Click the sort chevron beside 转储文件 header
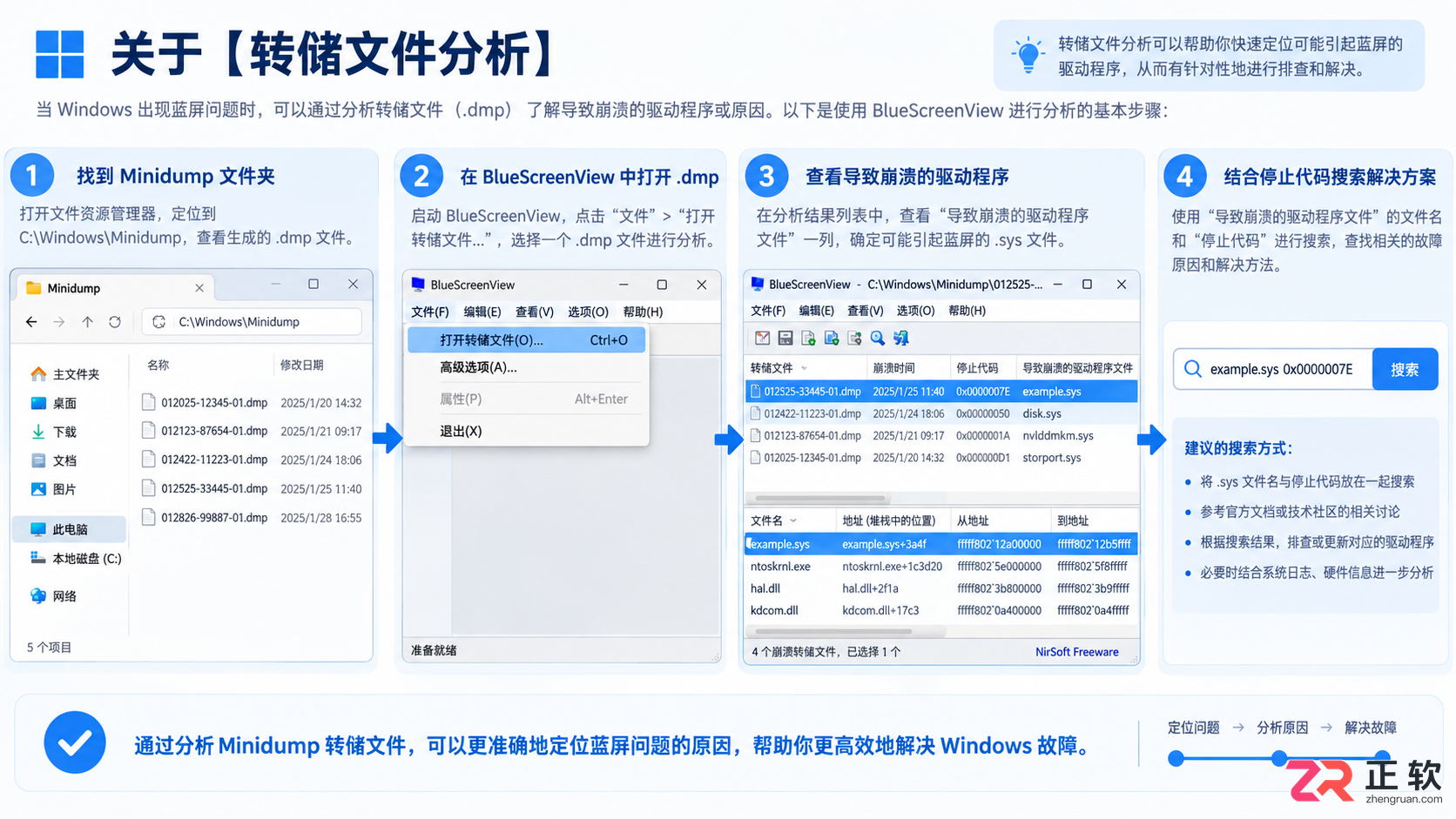The image size is (1456, 819). click(x=804, y=368)
